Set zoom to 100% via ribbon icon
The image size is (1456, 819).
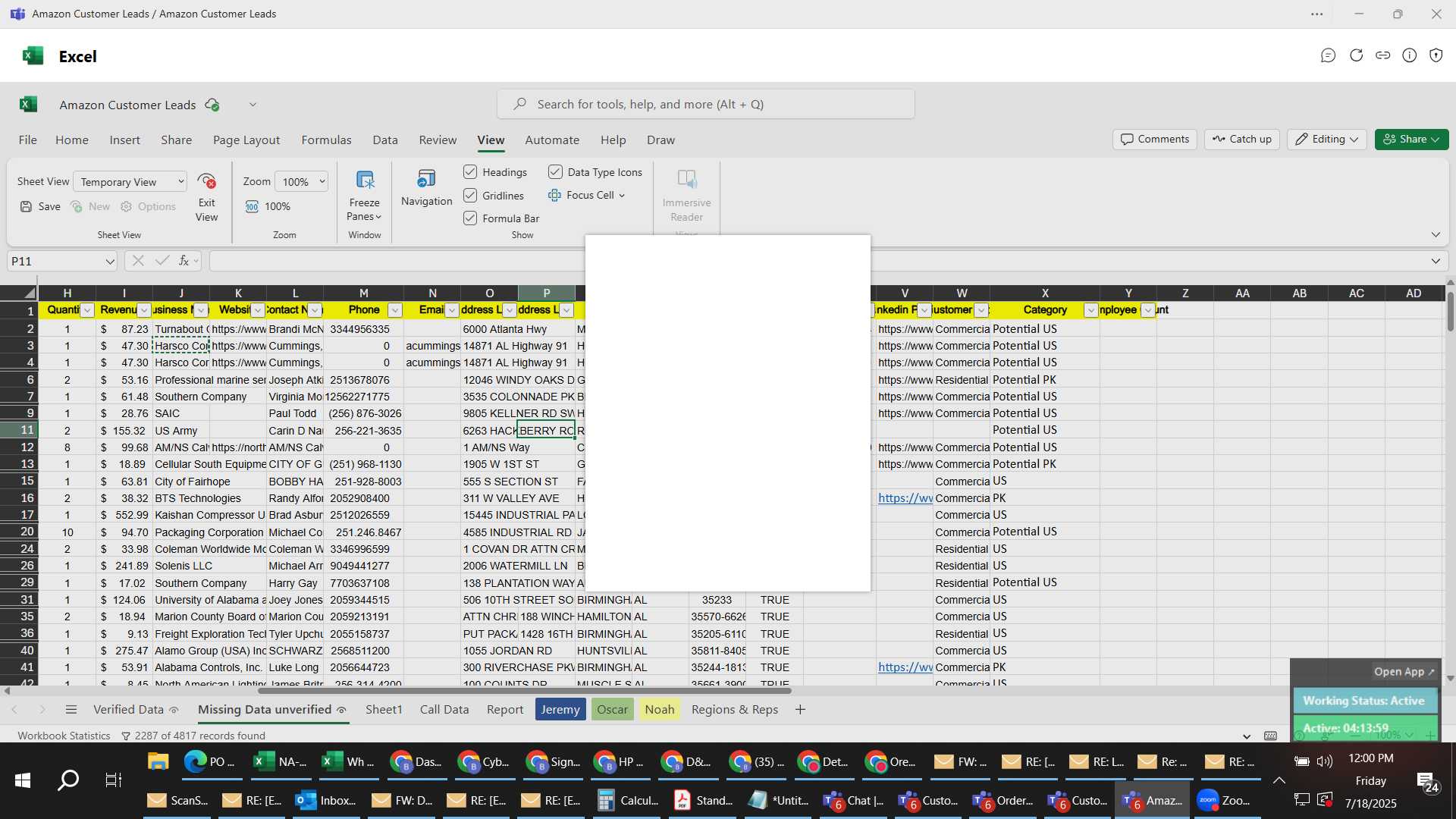[x=252, y=206]
